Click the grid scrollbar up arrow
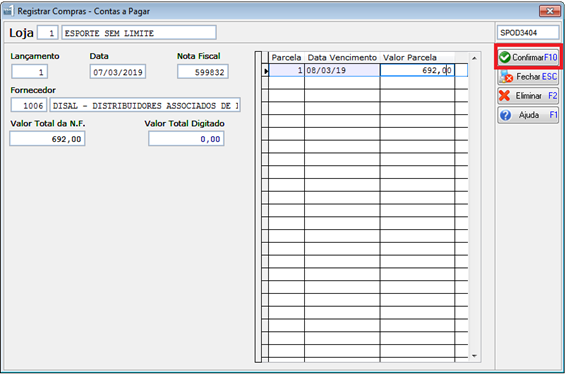The height and width of the screenshot is (374, 566). click(475, 58)
